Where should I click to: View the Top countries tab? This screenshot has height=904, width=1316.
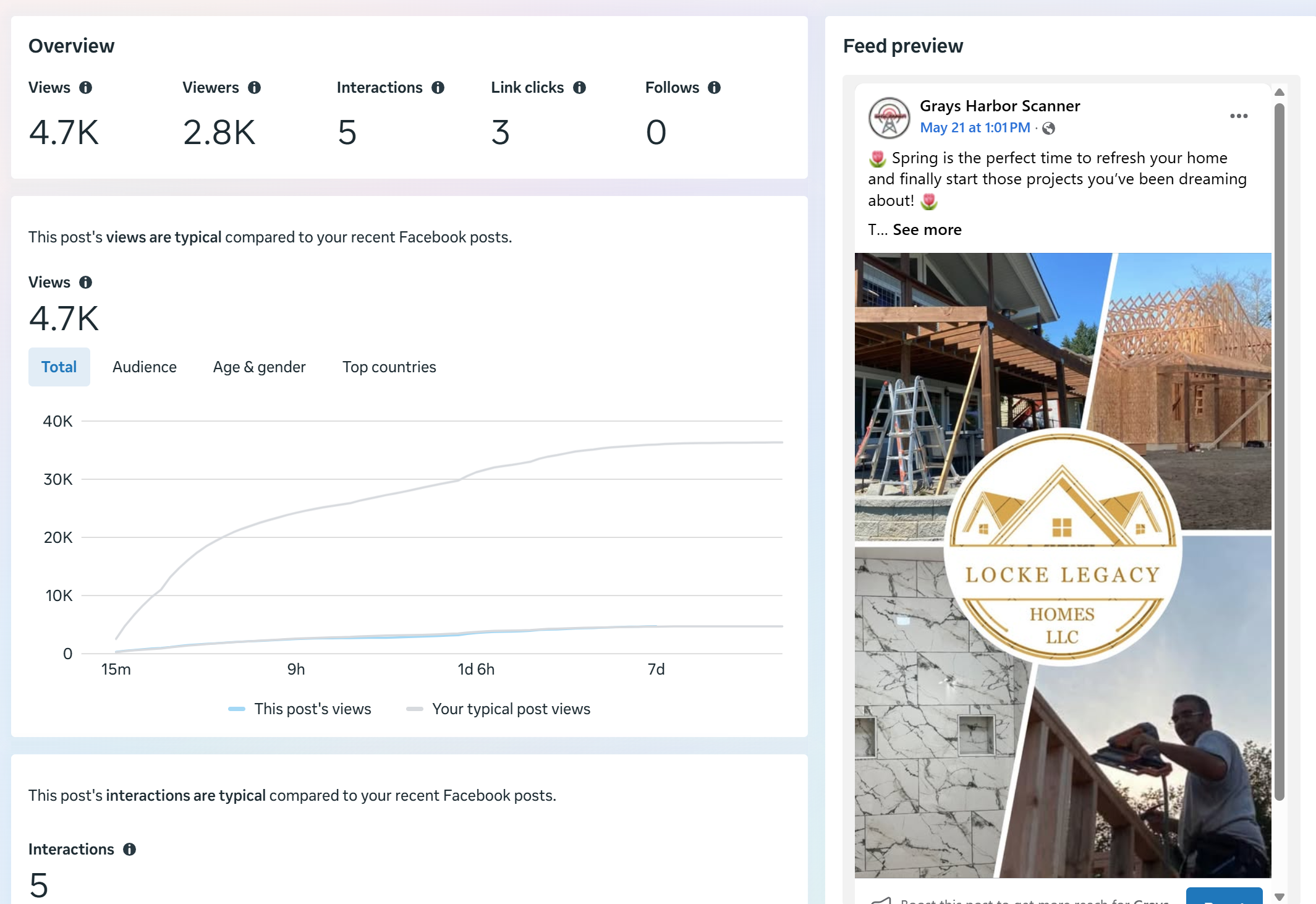tap(389, 367)
